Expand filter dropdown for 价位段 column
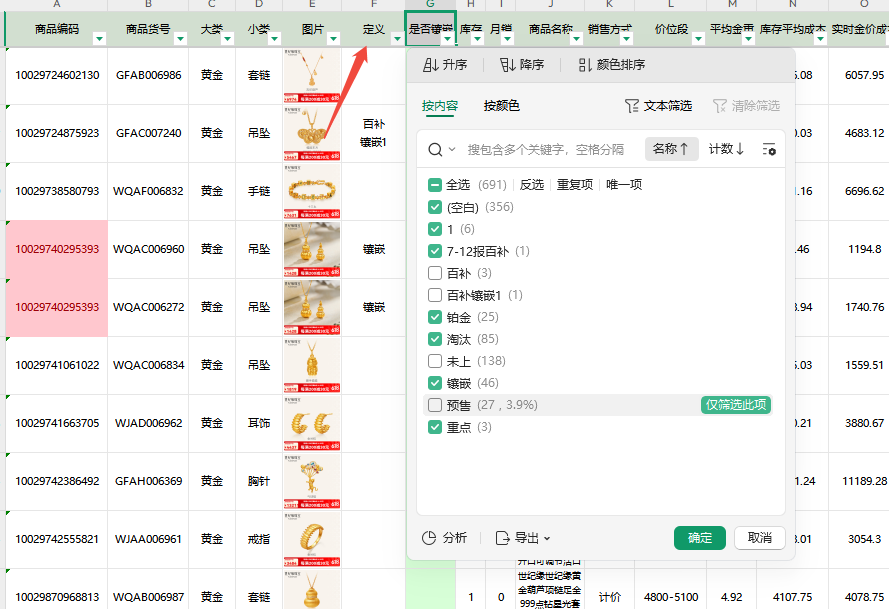 click(x=694, y=39)
